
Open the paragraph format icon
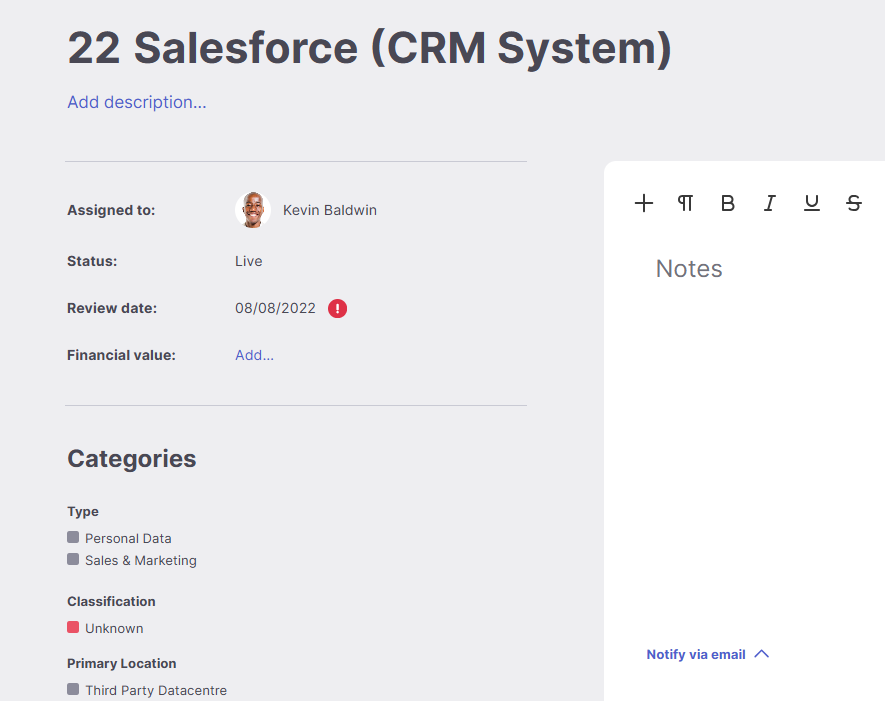(x=685, y=203)
